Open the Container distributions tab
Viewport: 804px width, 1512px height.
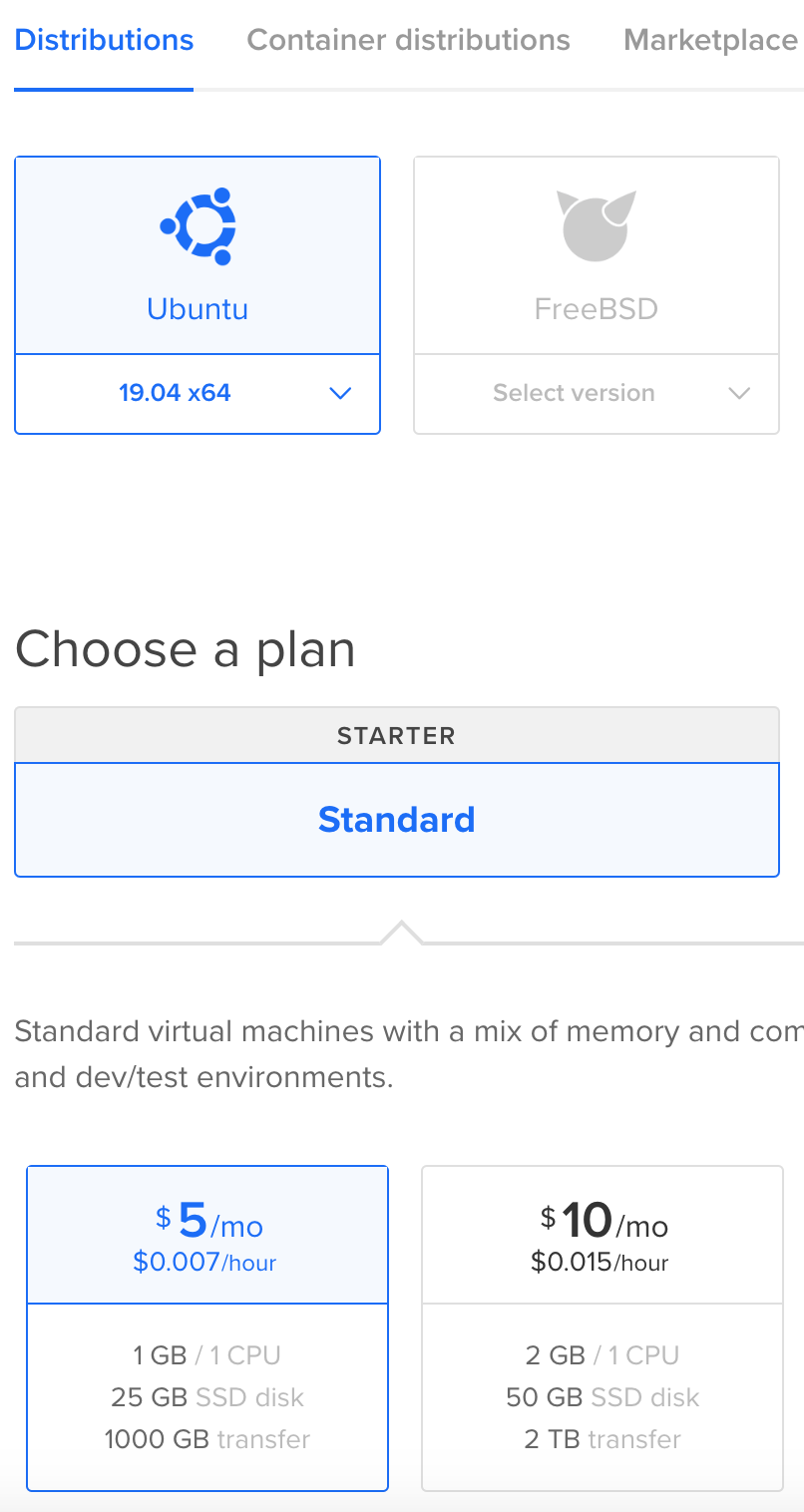[x=408, y=41]
